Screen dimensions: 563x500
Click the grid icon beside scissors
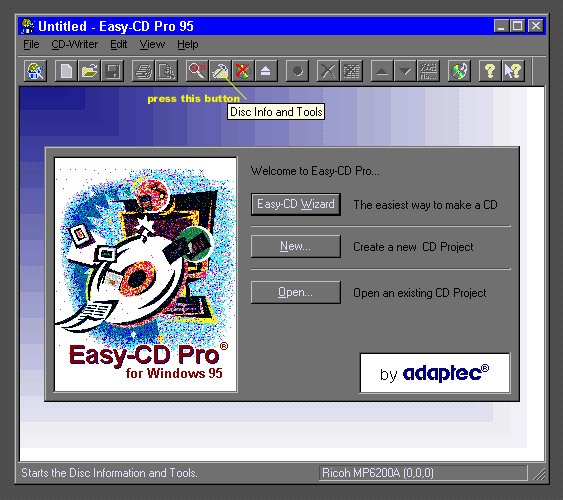[351, 71]
